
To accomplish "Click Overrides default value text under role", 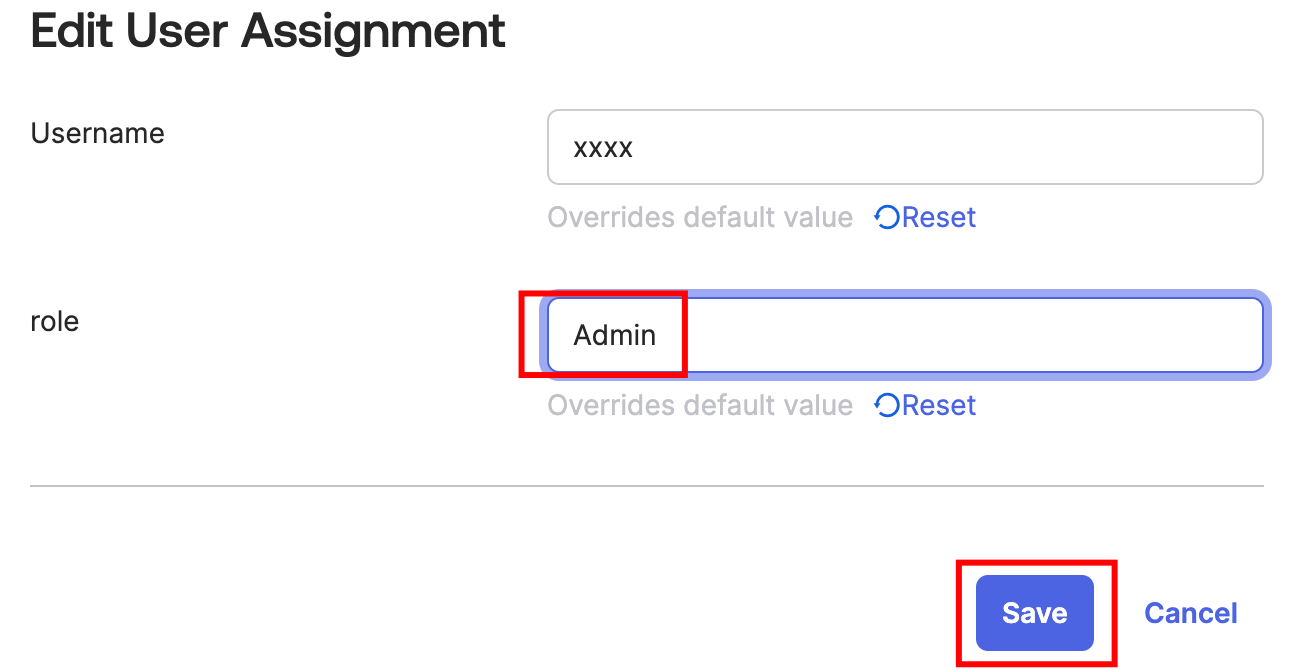I will coord(700,405).
